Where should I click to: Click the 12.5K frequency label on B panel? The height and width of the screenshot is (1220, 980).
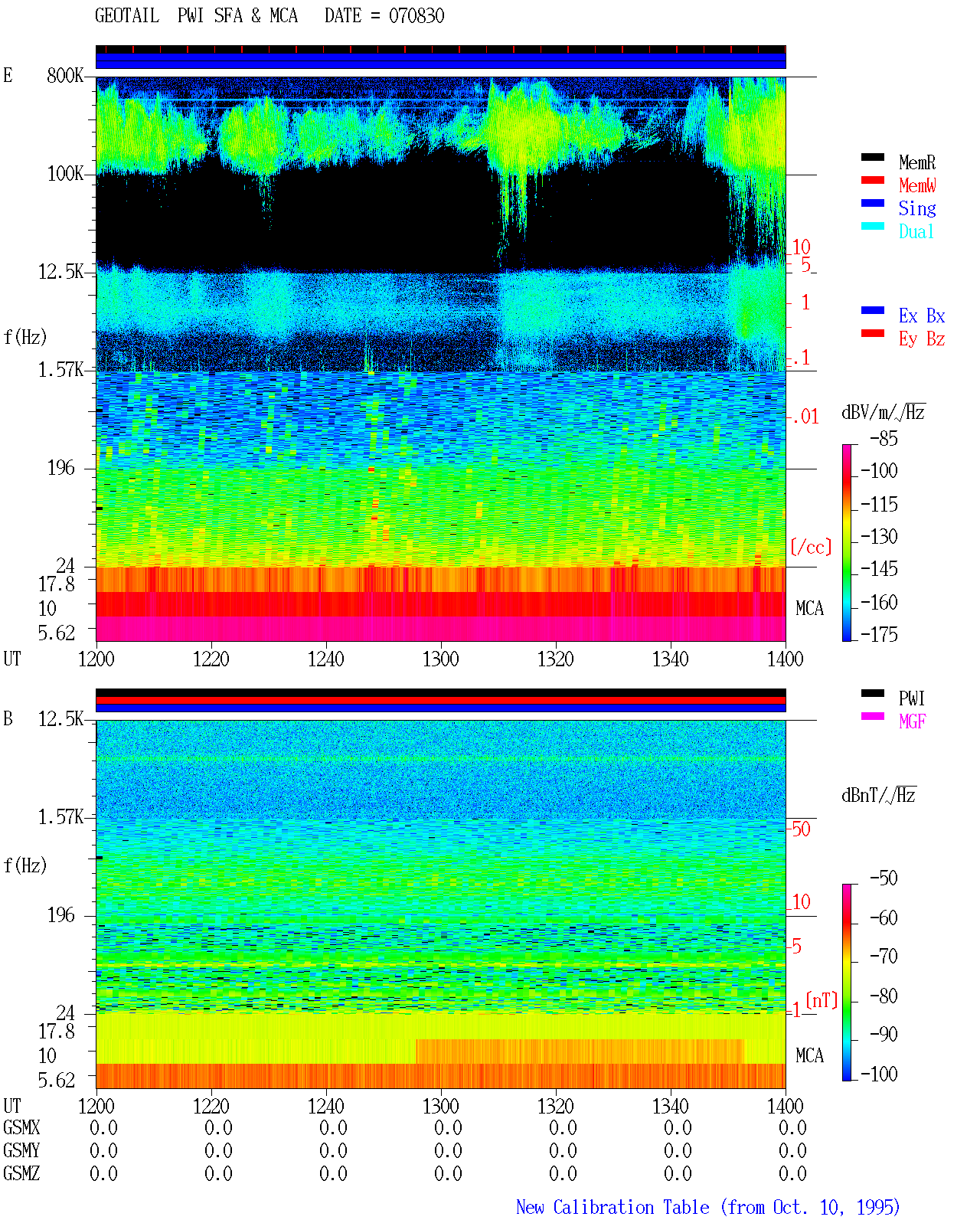pos(61,718)
